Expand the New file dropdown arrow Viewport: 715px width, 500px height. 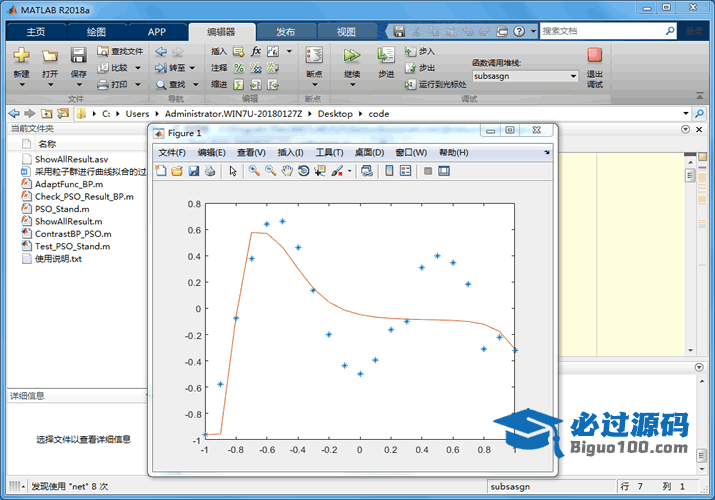click(21, 85)
